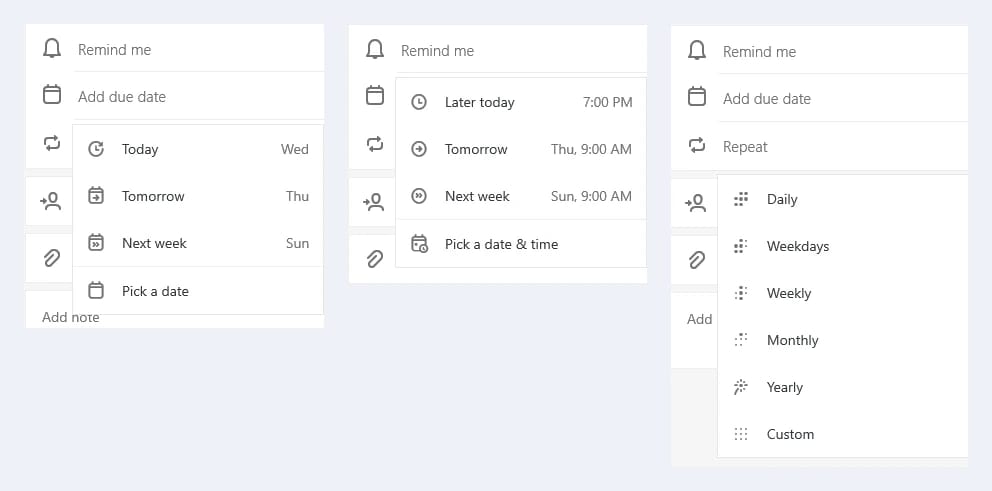
Task: Click the Pick a date & time calendar icon
Action: click(x=419, y=244)
